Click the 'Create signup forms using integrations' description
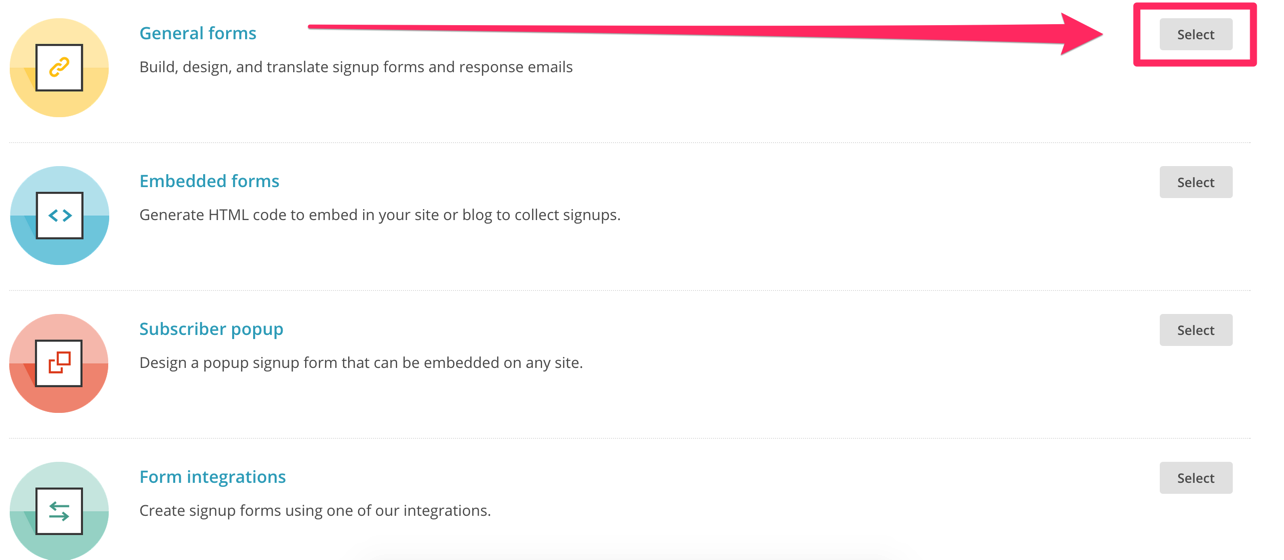The image size is (1284, 560). (315, 511)
